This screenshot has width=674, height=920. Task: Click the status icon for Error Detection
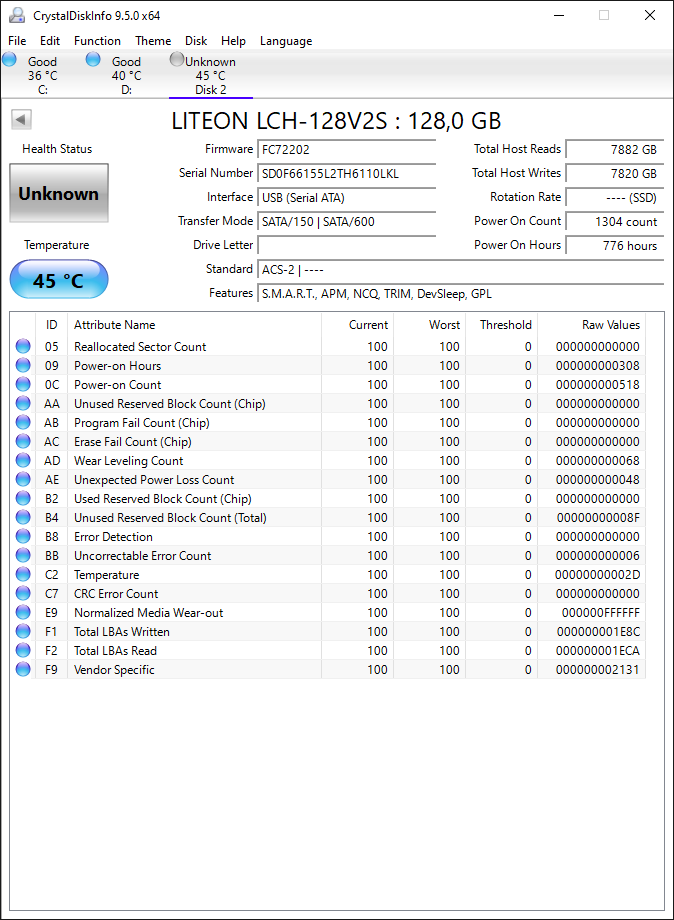coord(23,536)
